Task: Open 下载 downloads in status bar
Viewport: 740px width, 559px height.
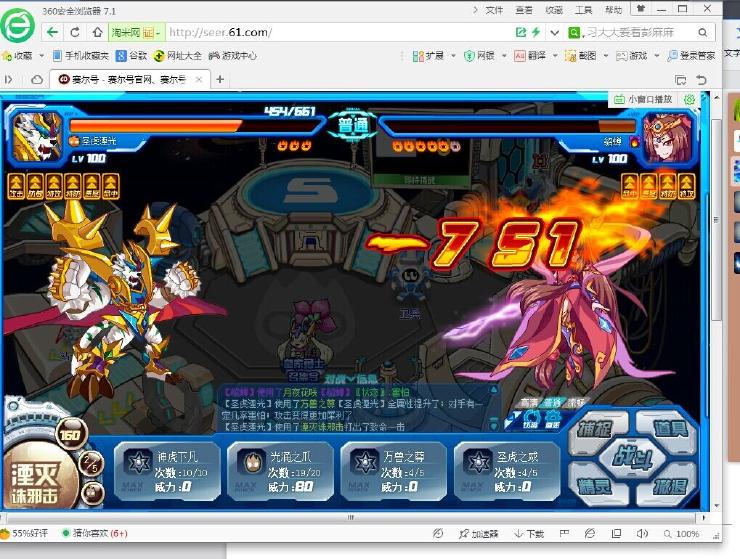Action: tap(529, 534)
